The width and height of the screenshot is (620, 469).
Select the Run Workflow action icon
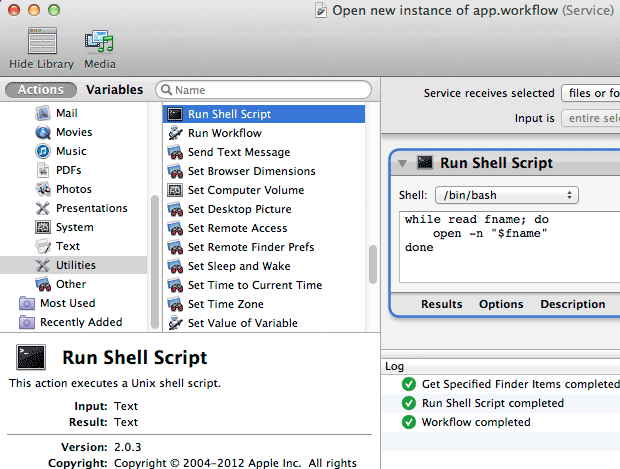click(175, 133)
